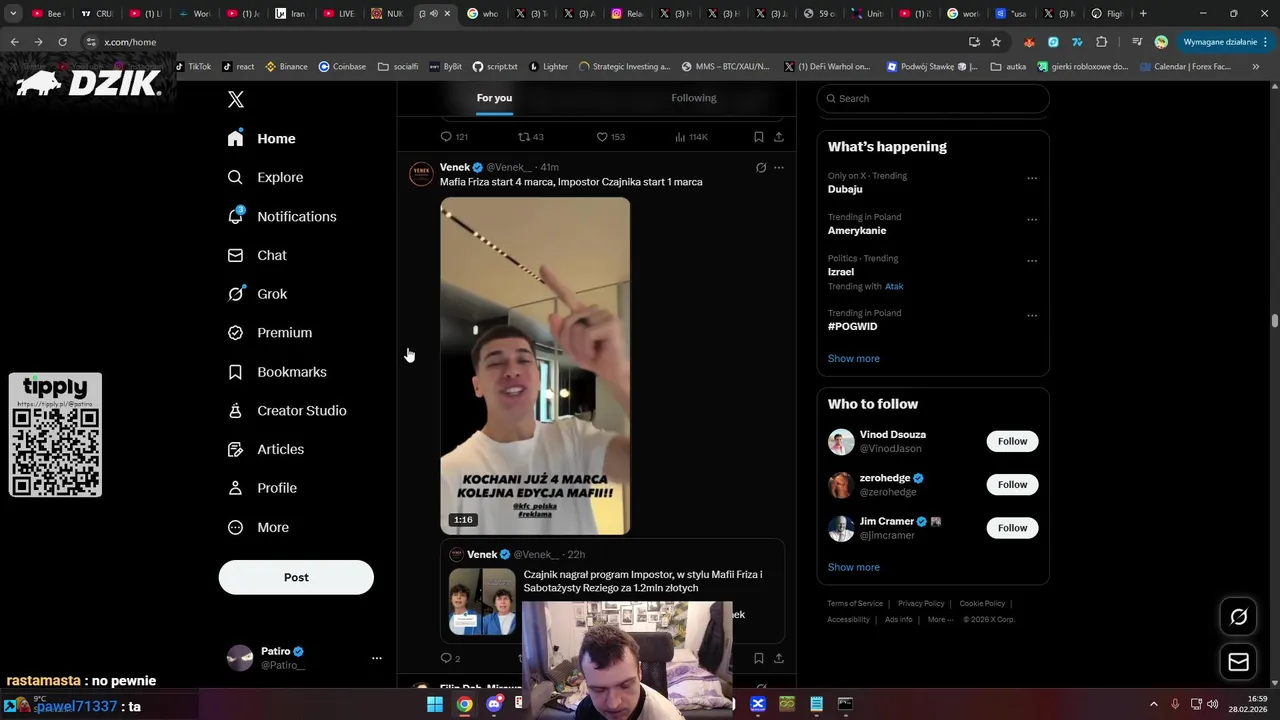Open more options on Venek post
Viewport: 1280px width, 720px height.
(779, 167)
